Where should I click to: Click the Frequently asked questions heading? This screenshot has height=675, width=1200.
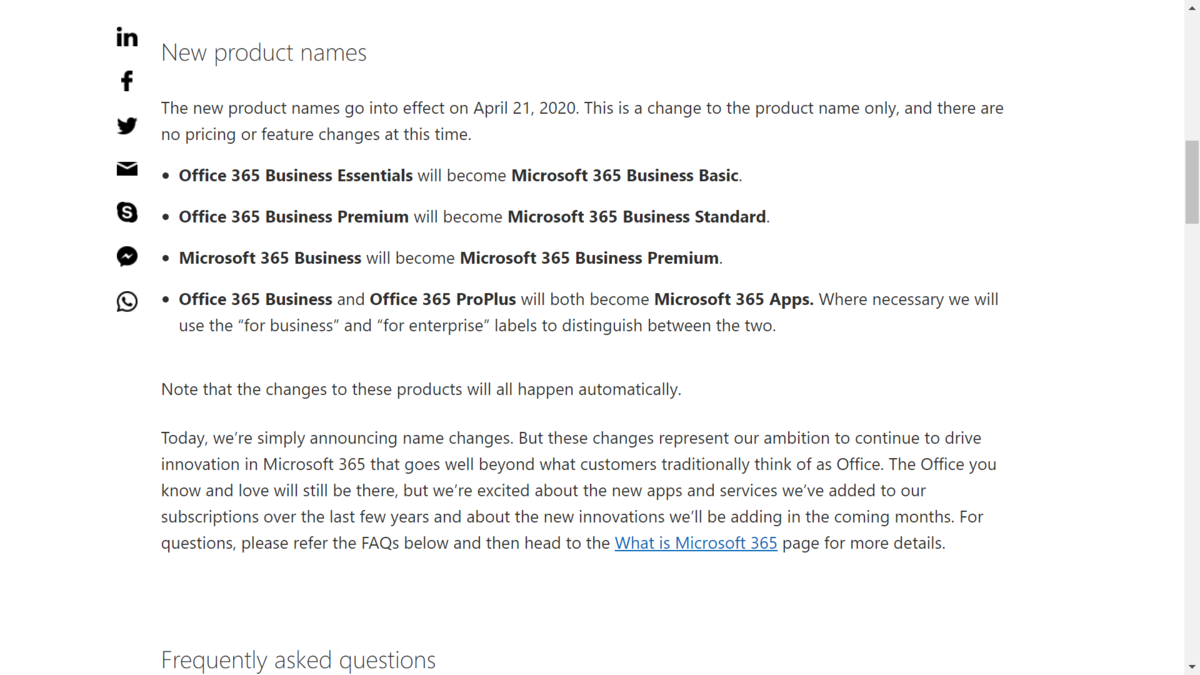(298, 660)
